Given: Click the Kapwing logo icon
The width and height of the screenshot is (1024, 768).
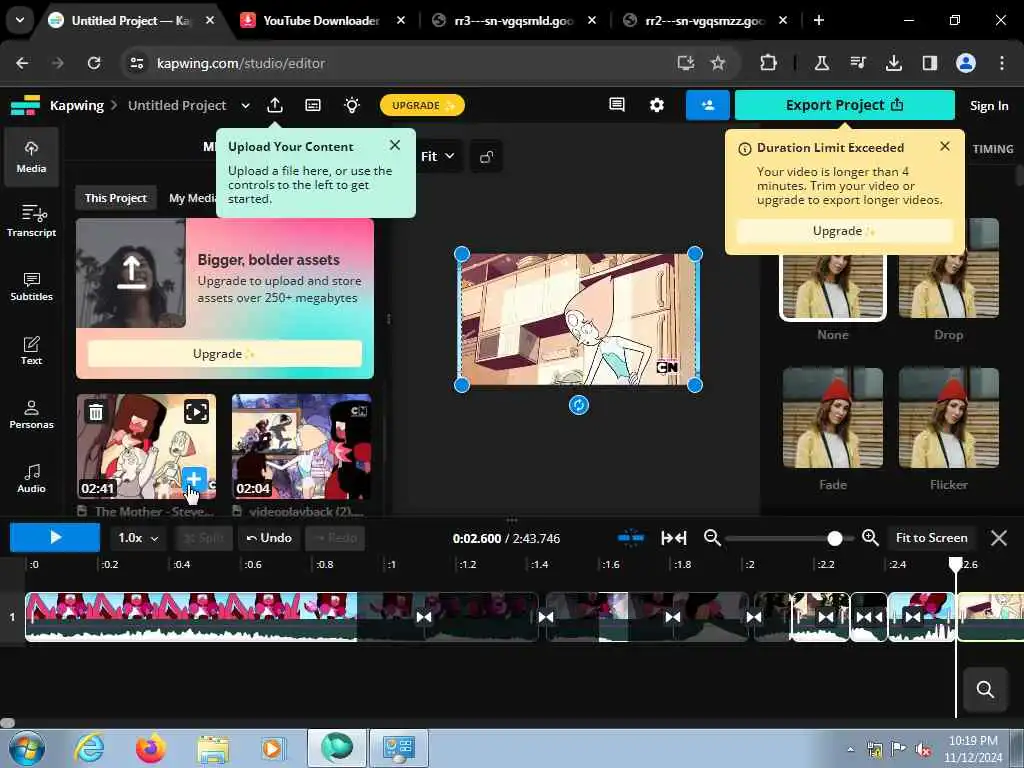Looking at the screenshot, I should [x=25, y=105].
